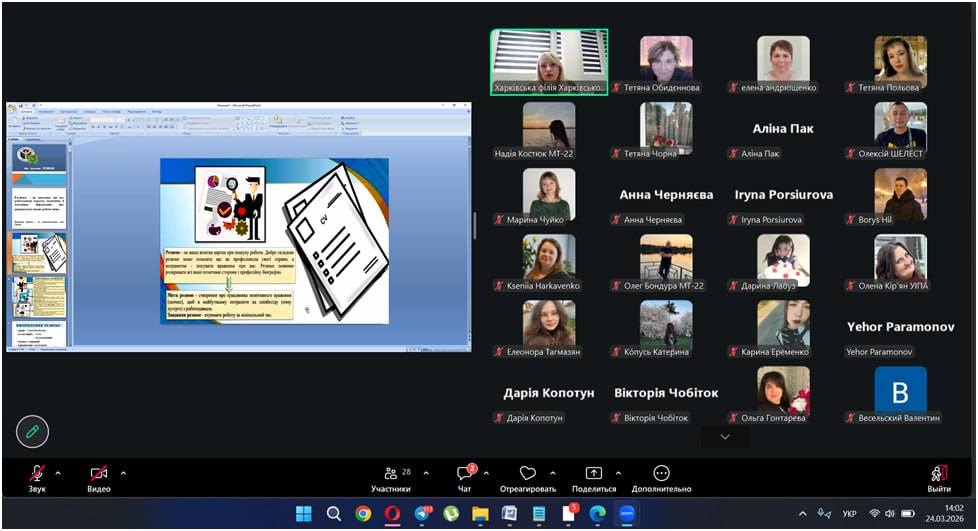
Task: Open the annotation pencil tool
Action: pyautogui.click(x=32, y=431)
